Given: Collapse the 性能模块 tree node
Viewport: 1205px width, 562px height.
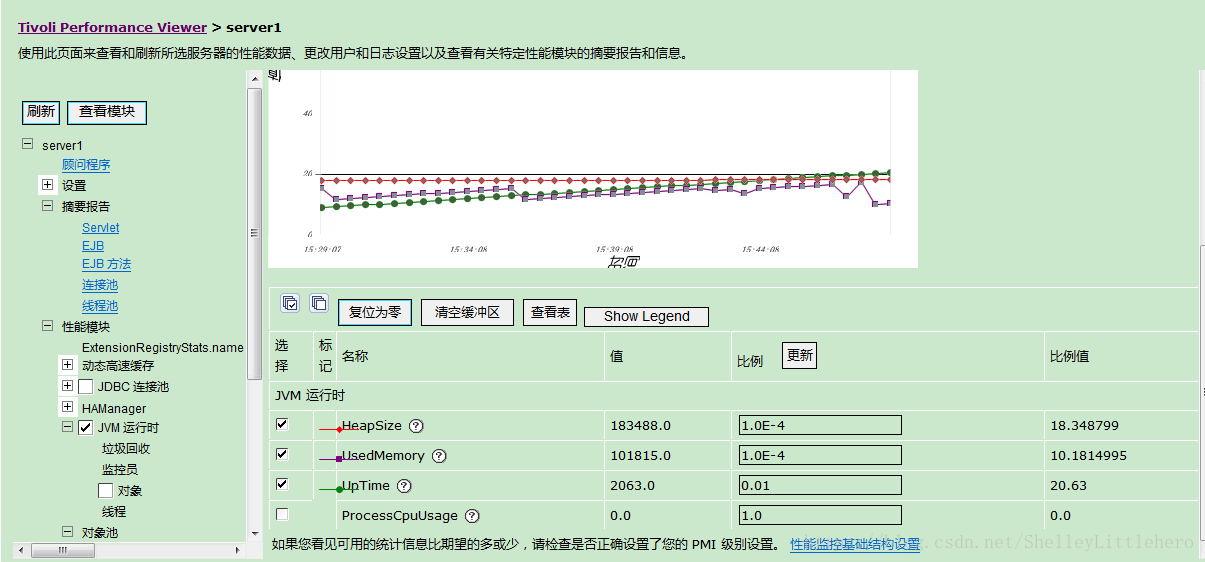Looking at the screenshot, I should (x=47, y=326).
